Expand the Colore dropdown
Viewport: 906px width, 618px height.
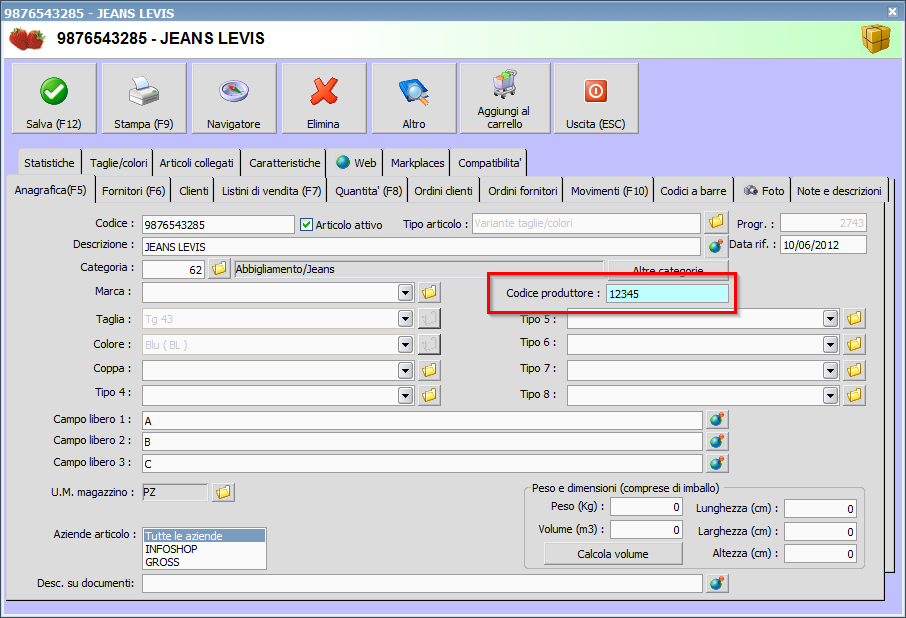click(406, 345)
